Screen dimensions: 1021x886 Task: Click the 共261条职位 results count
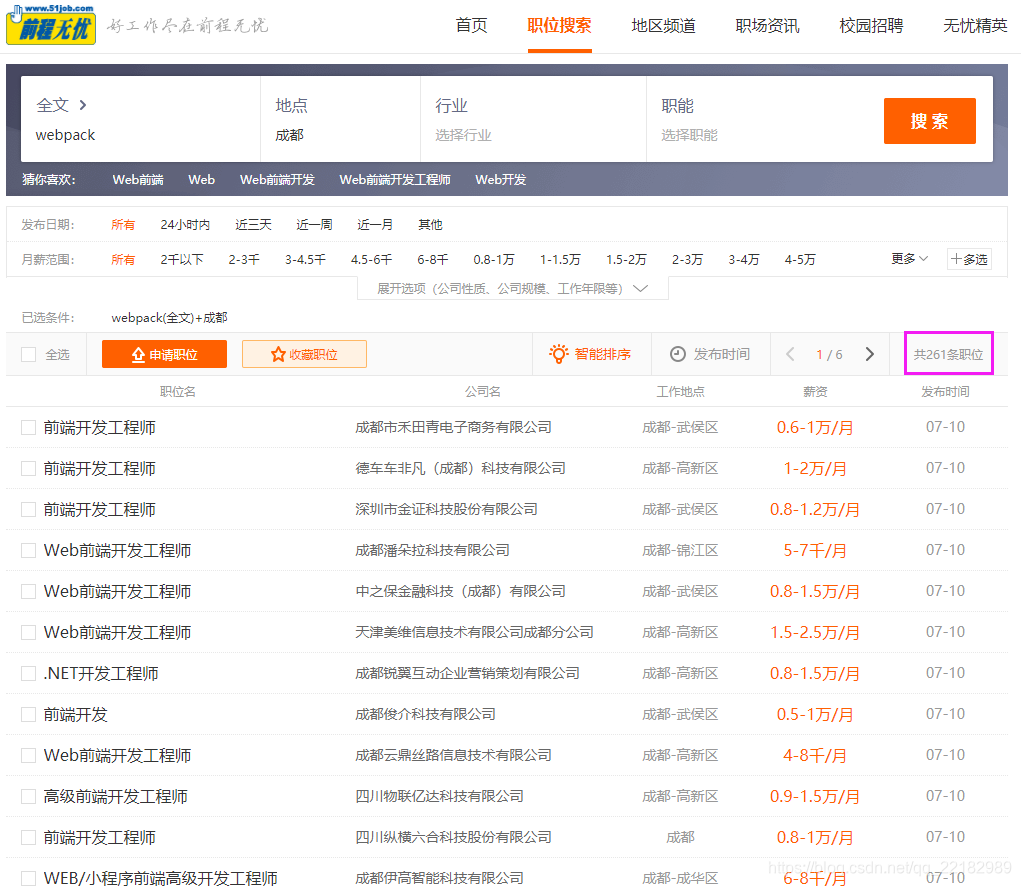pyautogui.click(x=948, y=354)
